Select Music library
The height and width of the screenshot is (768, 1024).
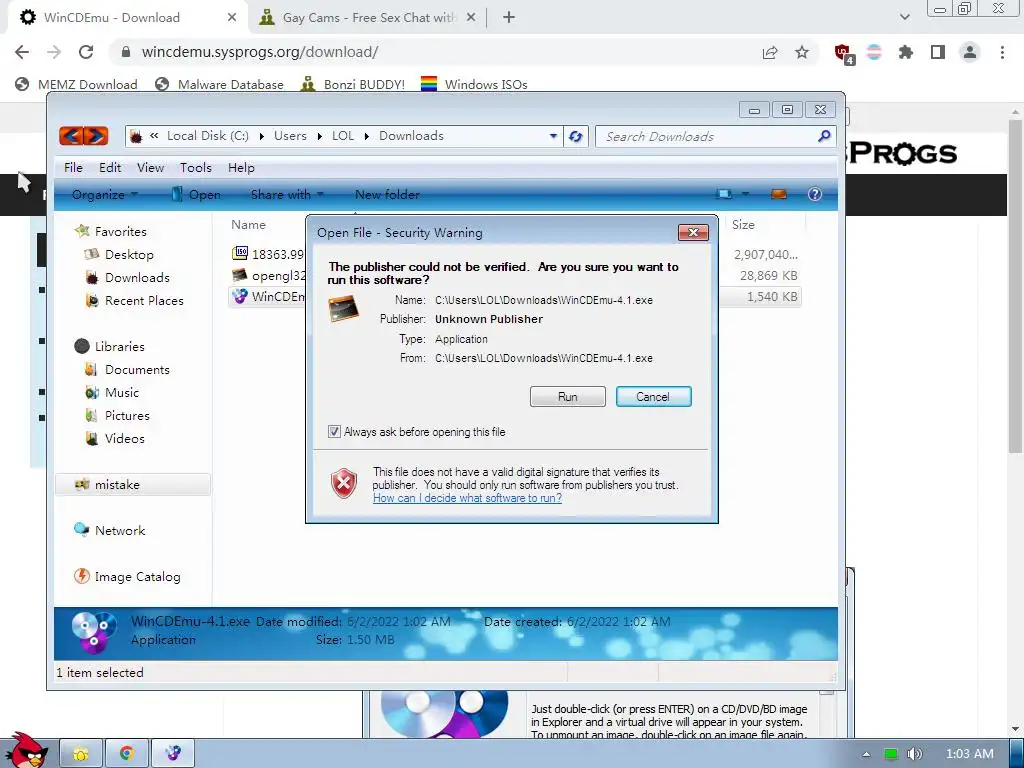121,392
